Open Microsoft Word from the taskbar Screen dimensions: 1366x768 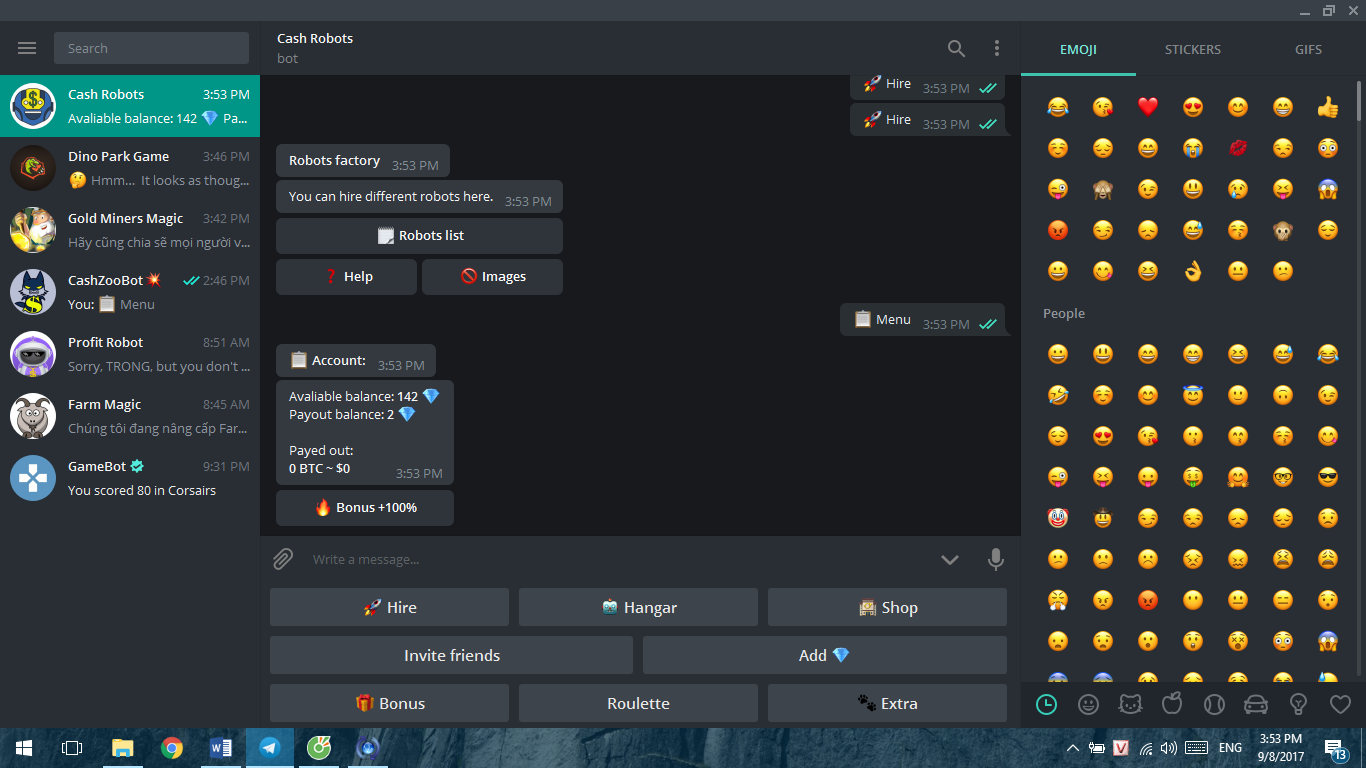[x=221, y=747]
